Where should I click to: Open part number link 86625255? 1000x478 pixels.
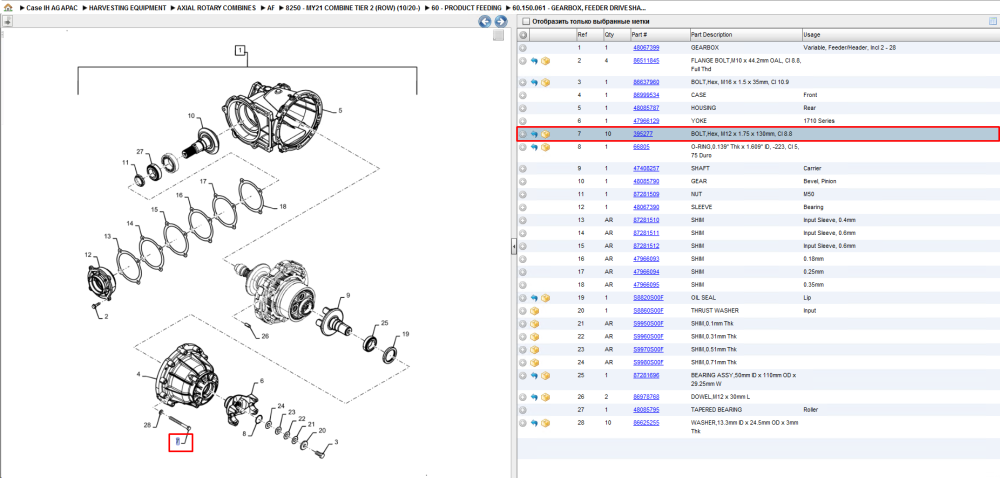click(x=646, y=423)
